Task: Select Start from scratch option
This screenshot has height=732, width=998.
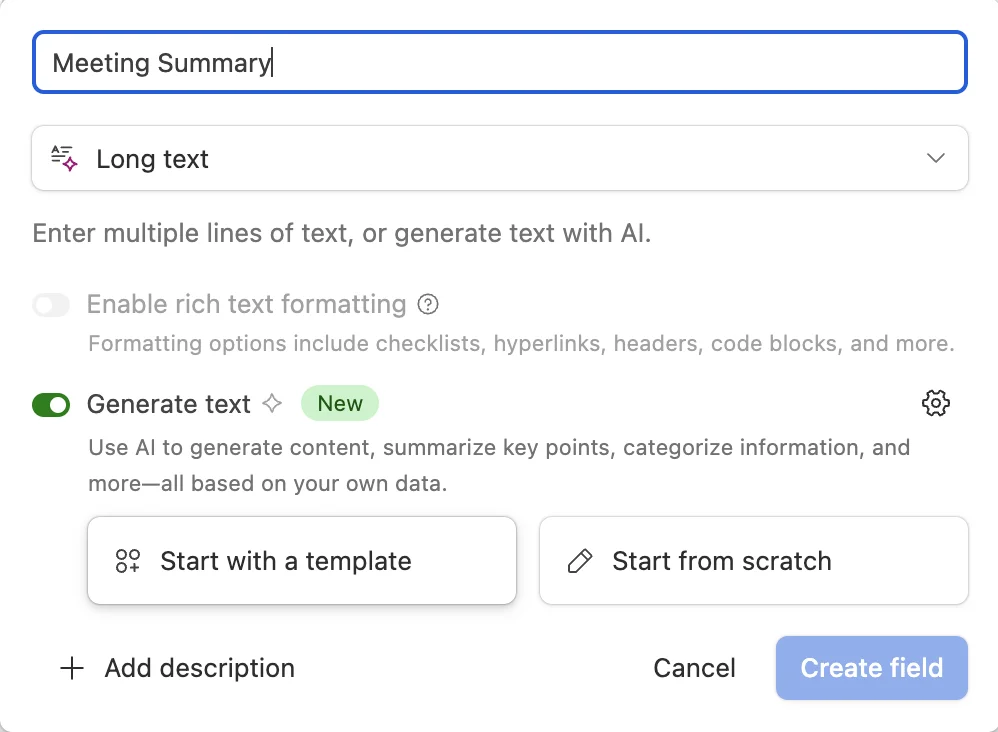Action: coord(753,561)
